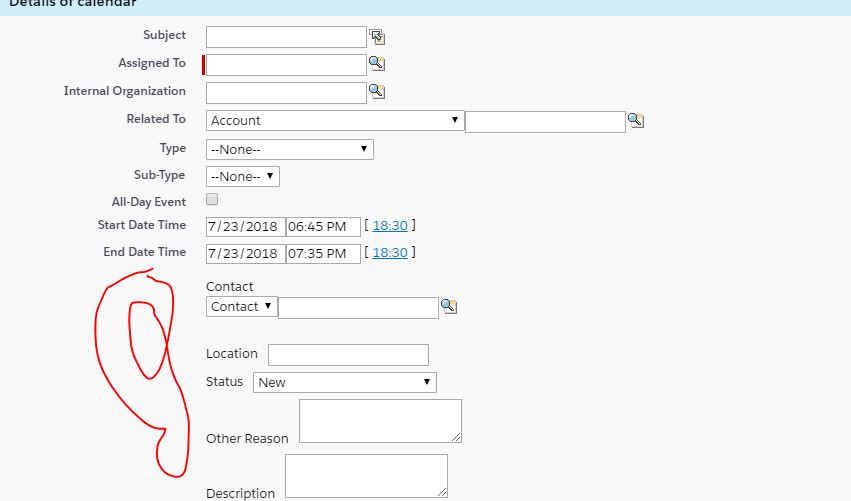The width and height of the screenshot is (851, 501).
Task: Expand the Sub-Type dropdown
Action: (243, 176)
